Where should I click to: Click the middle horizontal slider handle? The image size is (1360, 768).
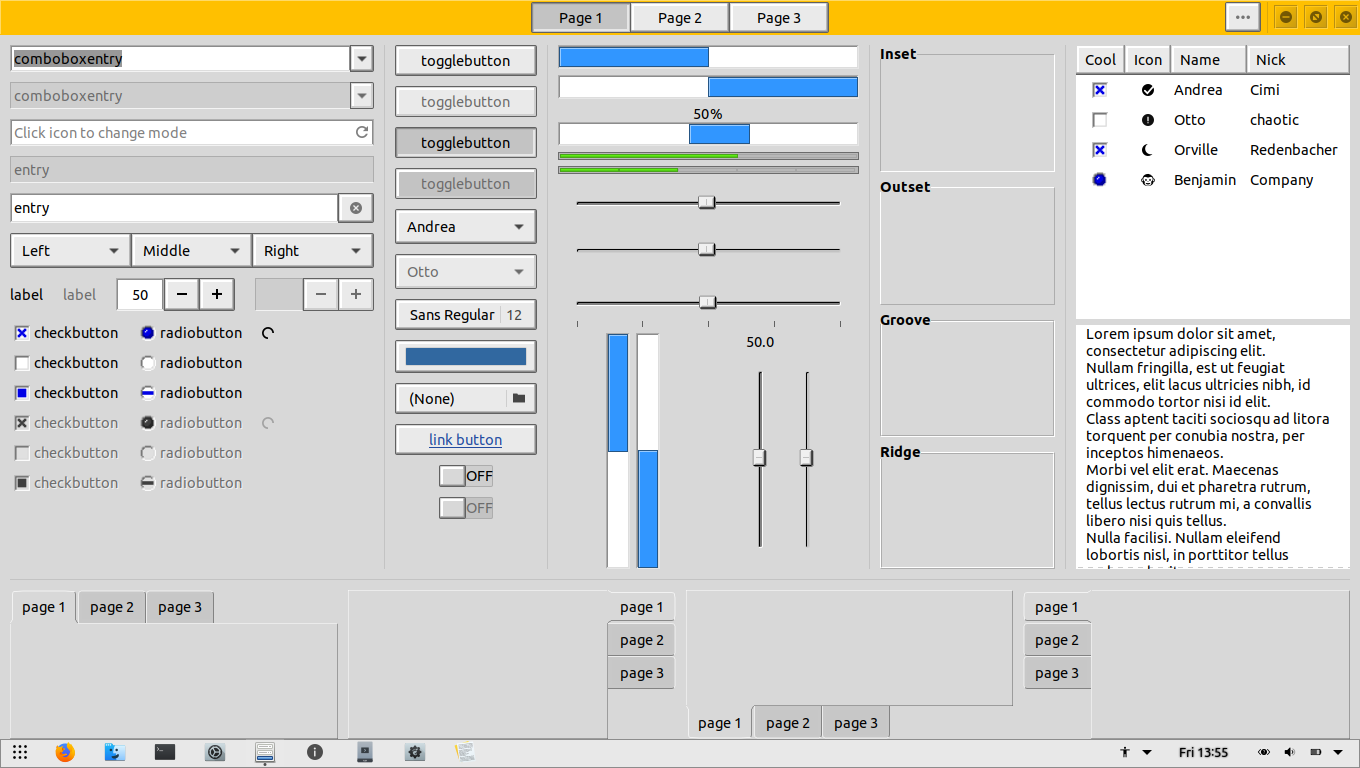click(x=707, y=249)
